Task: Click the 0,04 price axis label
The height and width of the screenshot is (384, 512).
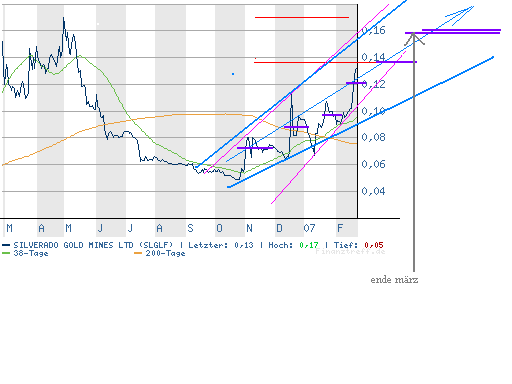Action: (x=373, y=191)
